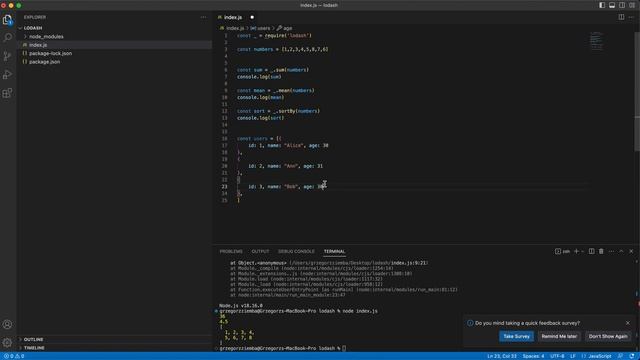Expand the Outline section

[33, 340]
